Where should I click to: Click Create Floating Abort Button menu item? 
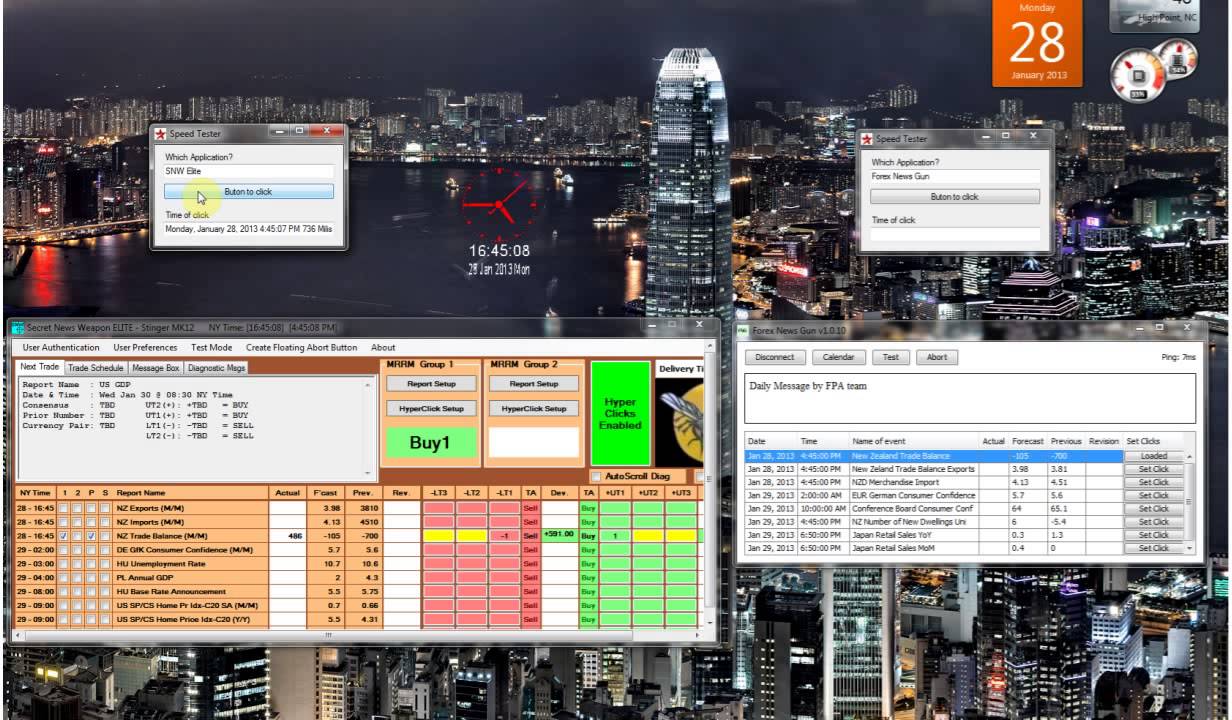pos(301,348)
